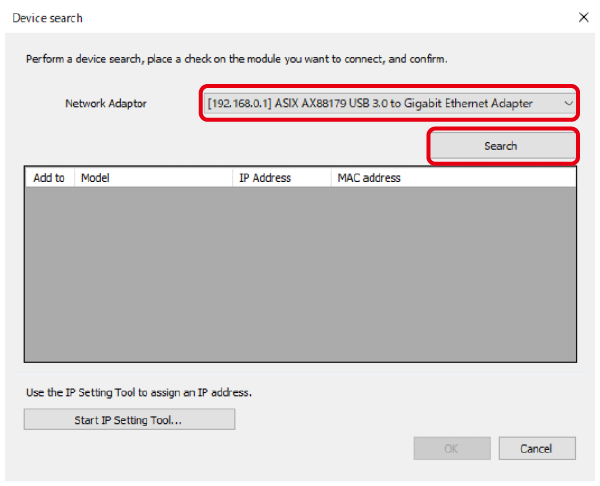This screenshot has width=600, height=486.
Task: Click the "Perform a device search" instruction text
Action: pos(236,59)
